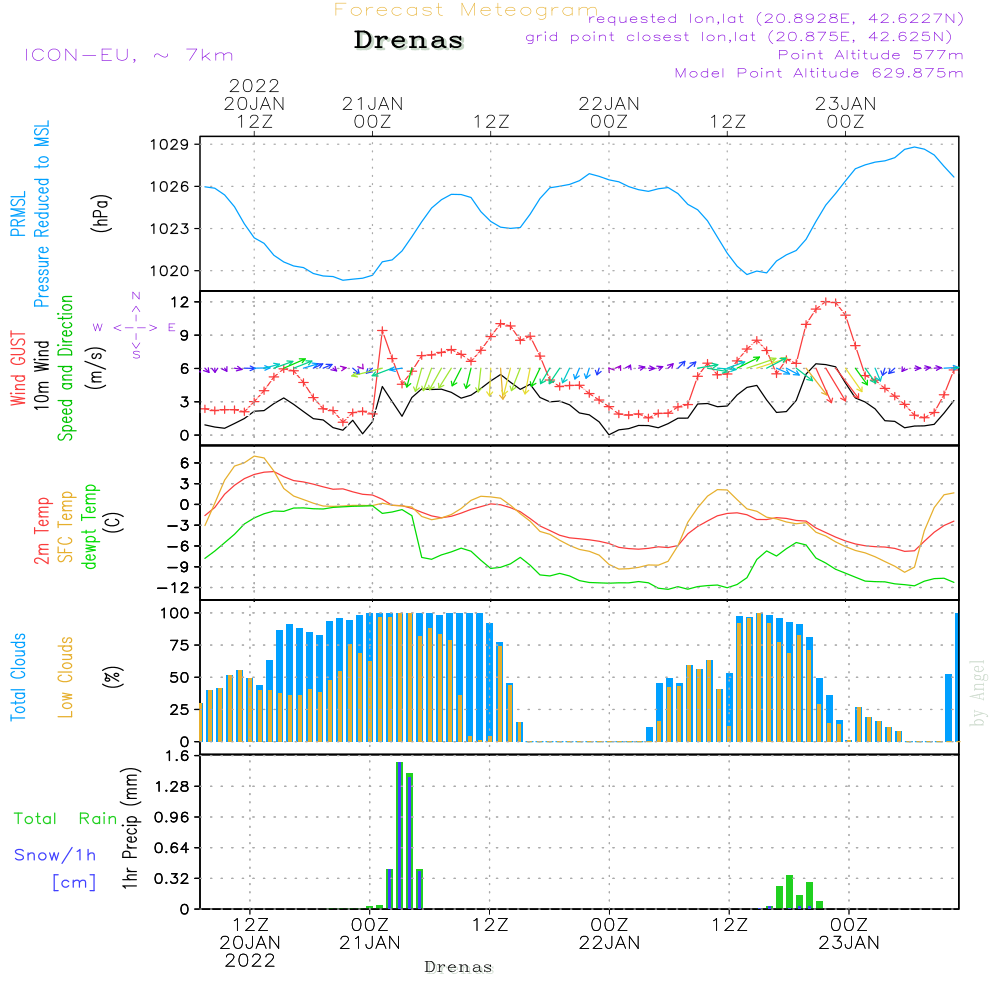Select the 'Pressure Reduced to MSL' axis title

[41, 214]
